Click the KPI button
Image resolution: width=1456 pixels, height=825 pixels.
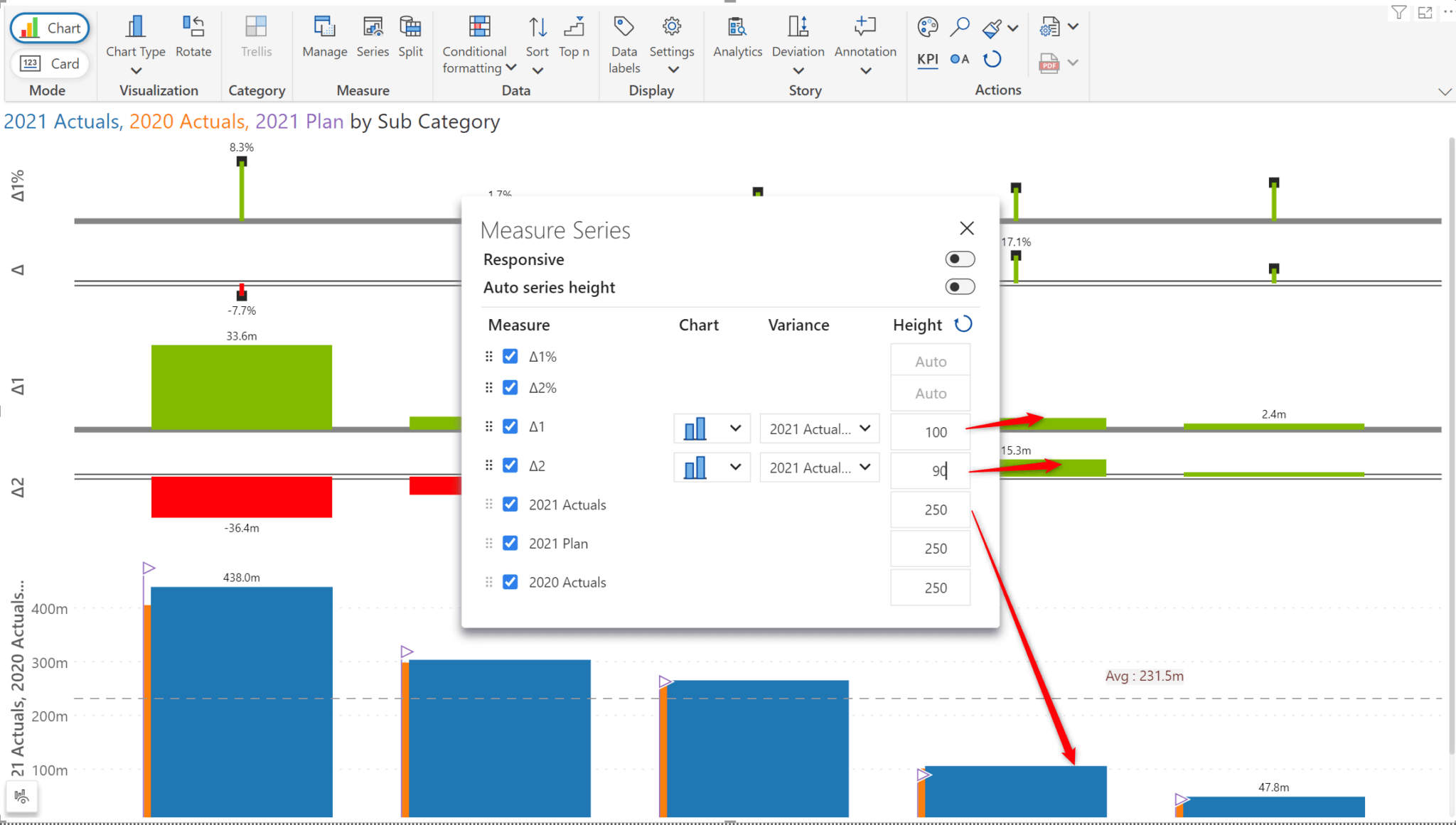[927, 60]
